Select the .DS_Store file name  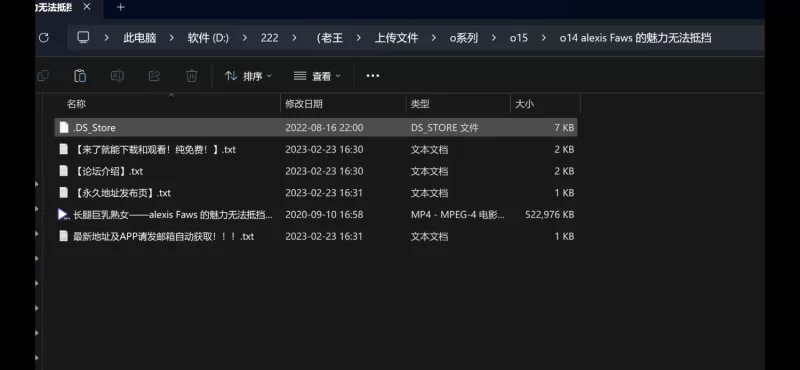click(94, 128)
